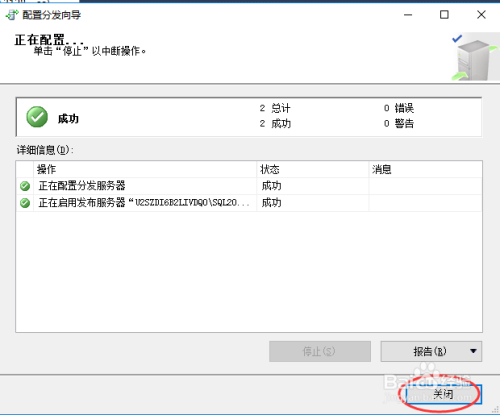Click the 操作 column header

pyautogui.click(x=145, y=169)
